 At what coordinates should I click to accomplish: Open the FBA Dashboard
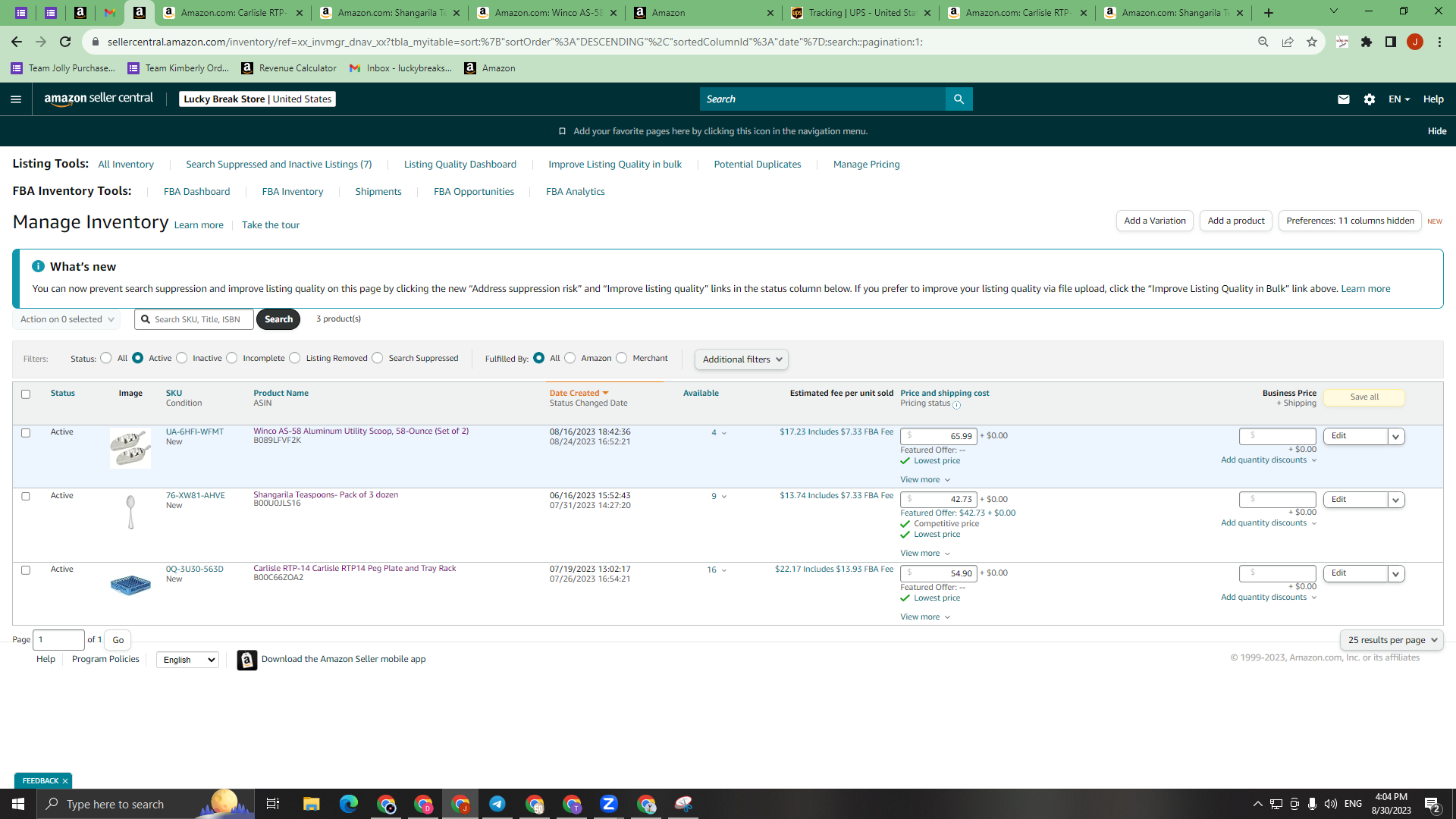pos(197,192)
